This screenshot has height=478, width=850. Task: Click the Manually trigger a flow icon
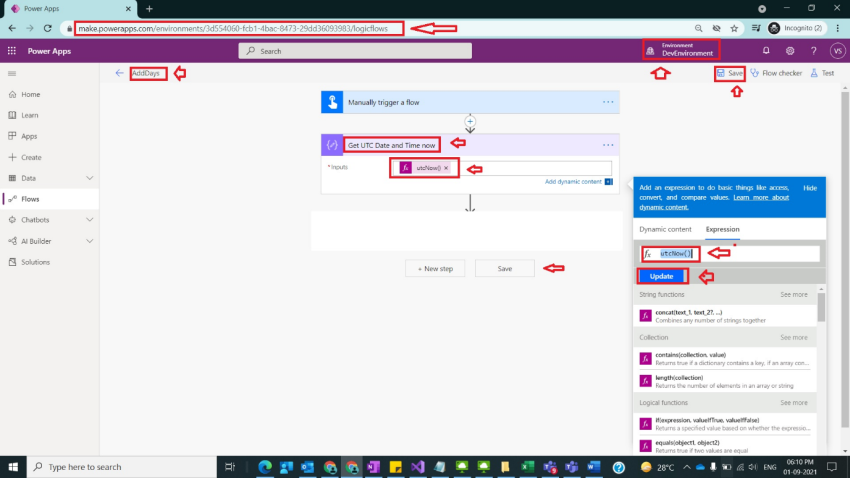[x=332, y=102]
